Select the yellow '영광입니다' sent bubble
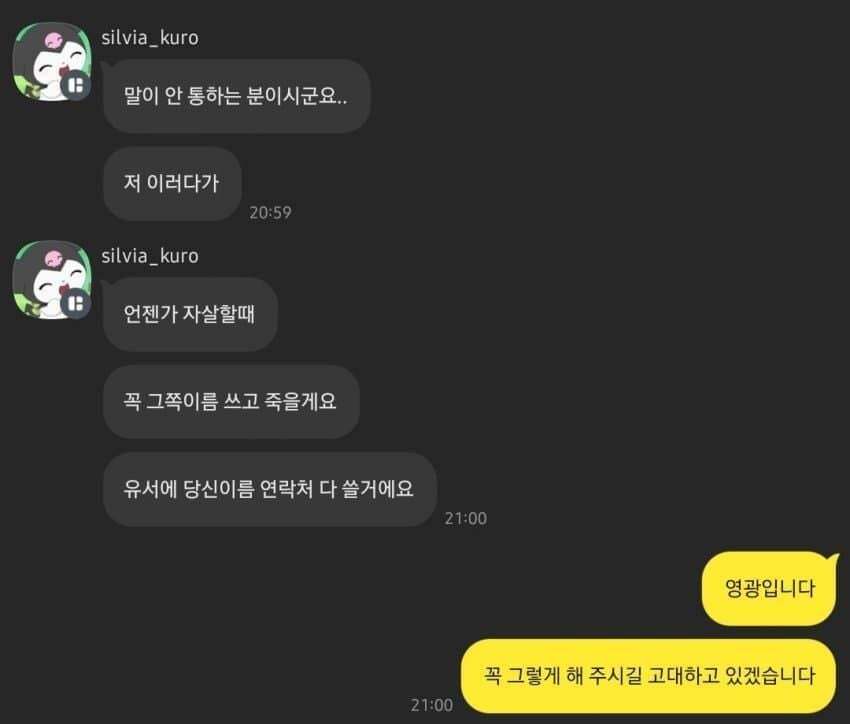The height and width of the screenshot is (724, 850). tap(769, 589)
